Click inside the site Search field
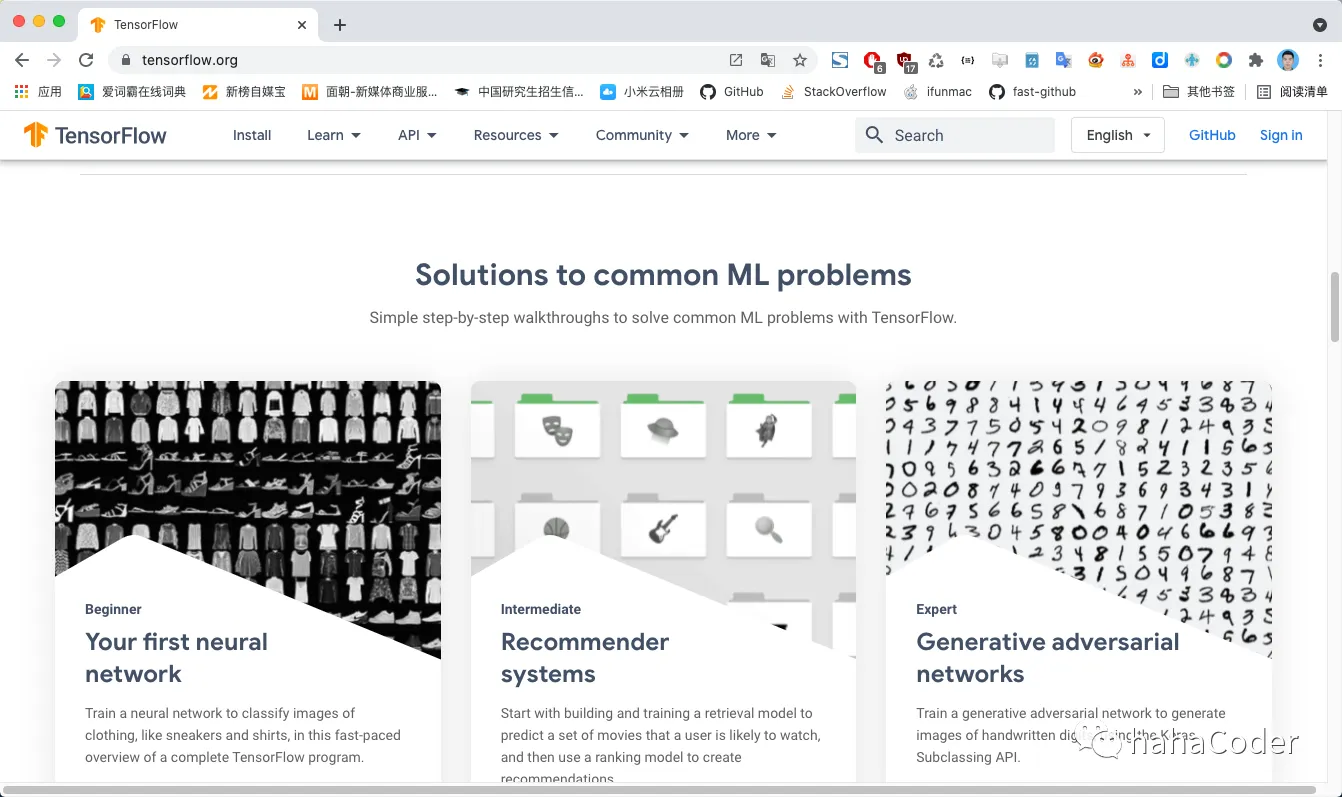1342x797 pixels. 955,135
